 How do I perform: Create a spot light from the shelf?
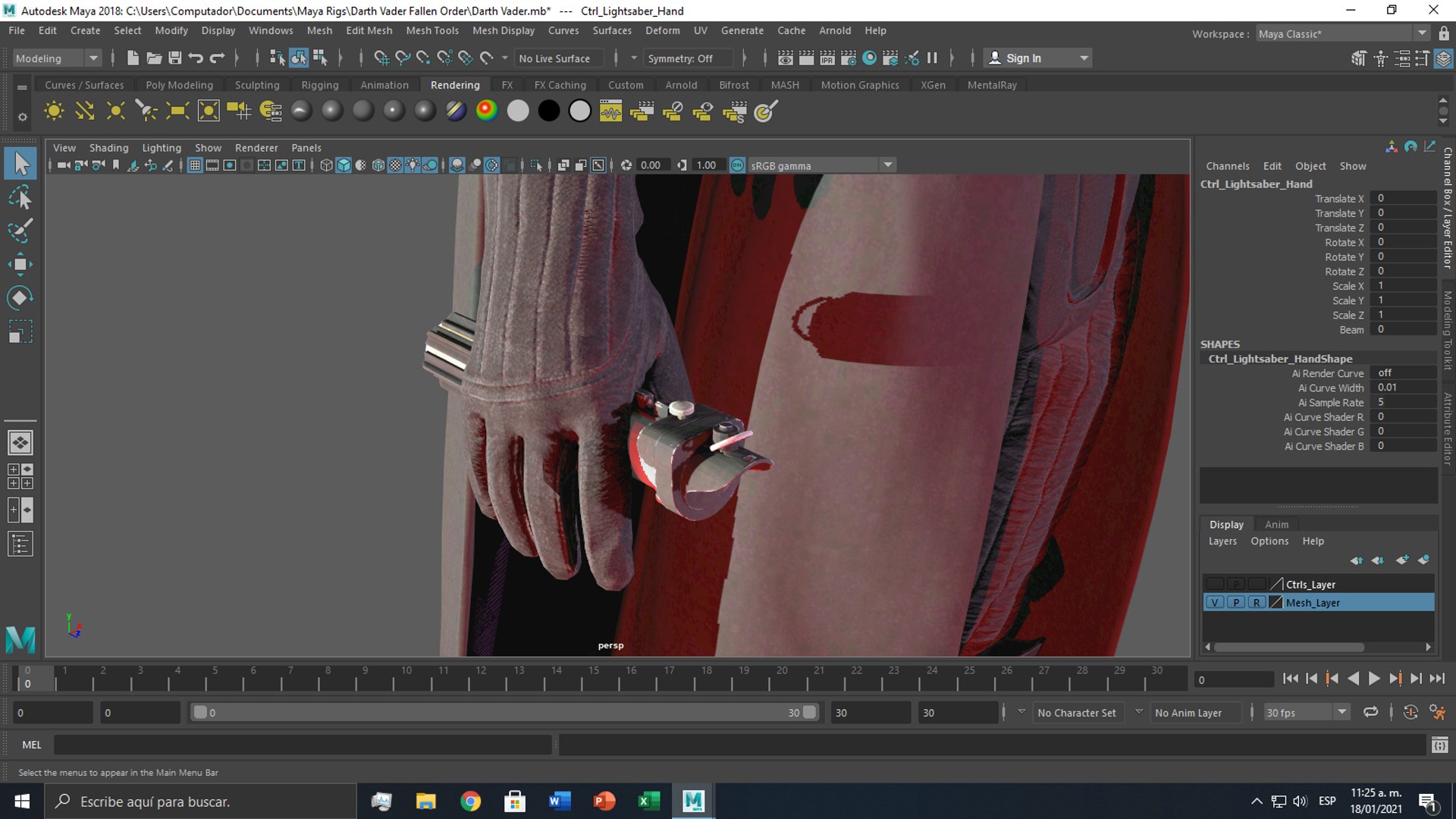146,111
